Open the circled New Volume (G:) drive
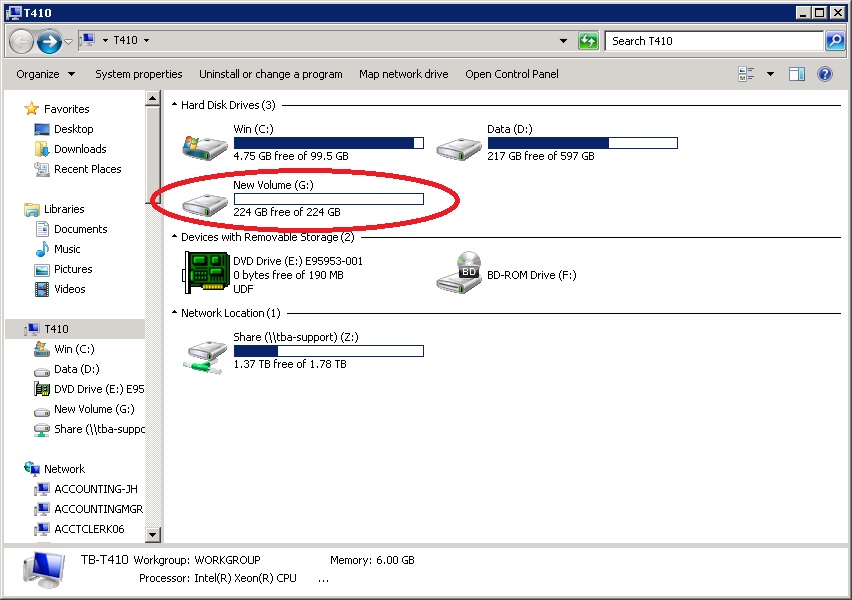The width and height of the screenshot is (852, 600). click(x=204, y=199)
